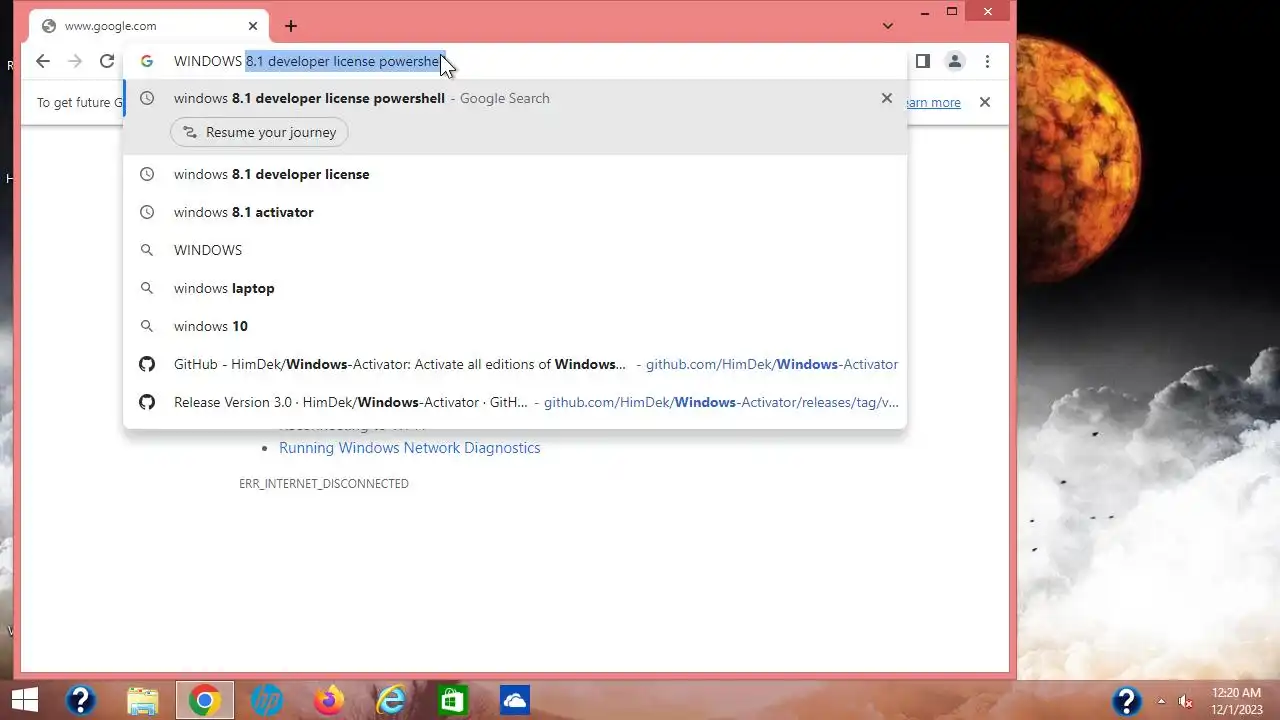
Task: Click the 'Resume your journey' chip
Action: pos(260,132)
